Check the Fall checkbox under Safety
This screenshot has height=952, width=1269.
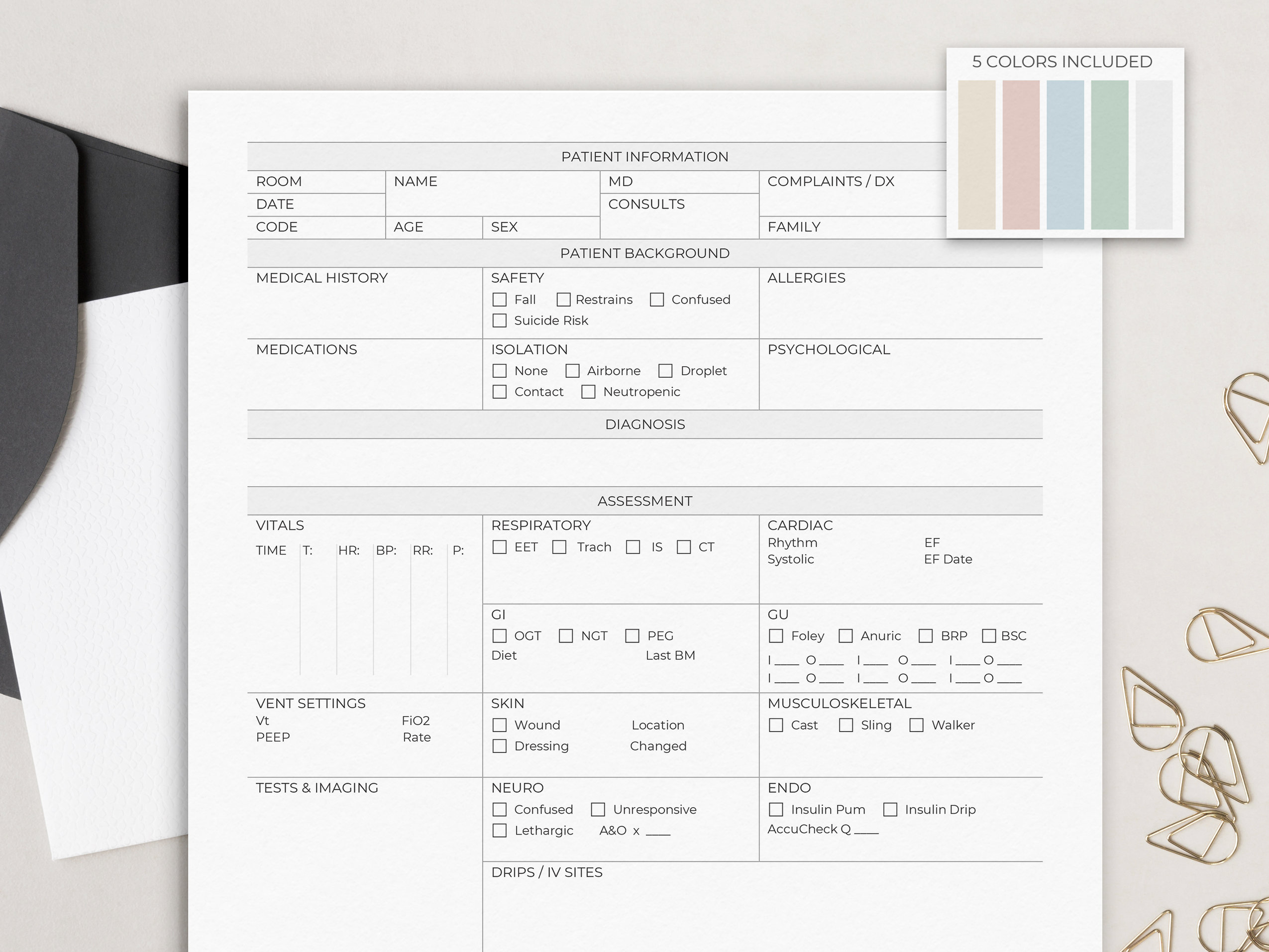500,300
